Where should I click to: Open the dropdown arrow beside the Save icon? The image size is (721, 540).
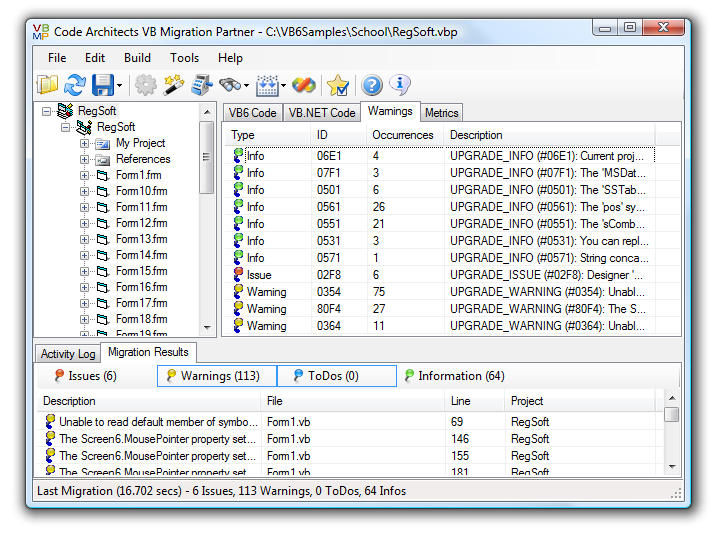pos(119,86)
